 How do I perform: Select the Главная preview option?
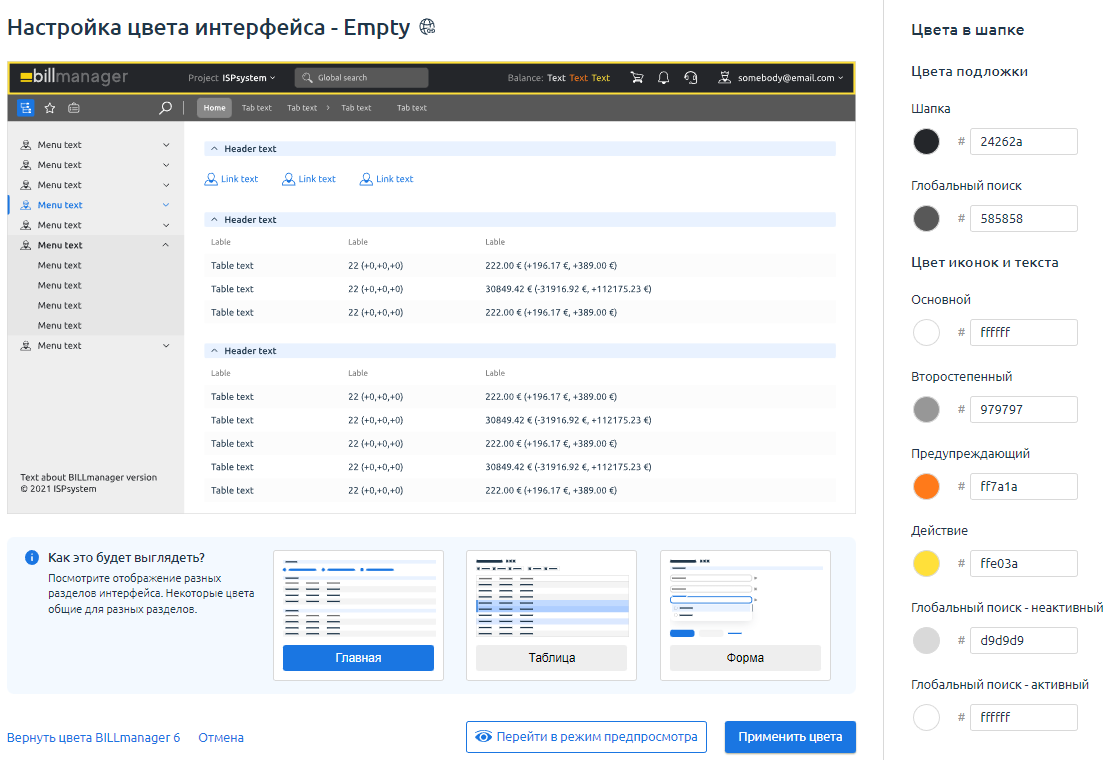[x=358, y=657]
